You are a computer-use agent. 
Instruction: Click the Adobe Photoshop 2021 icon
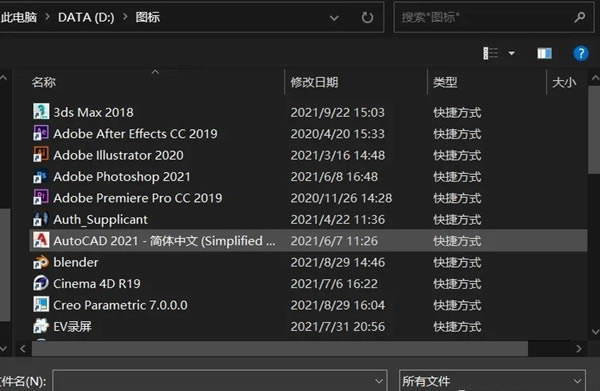pyautogui.click(x=41, y=176)
